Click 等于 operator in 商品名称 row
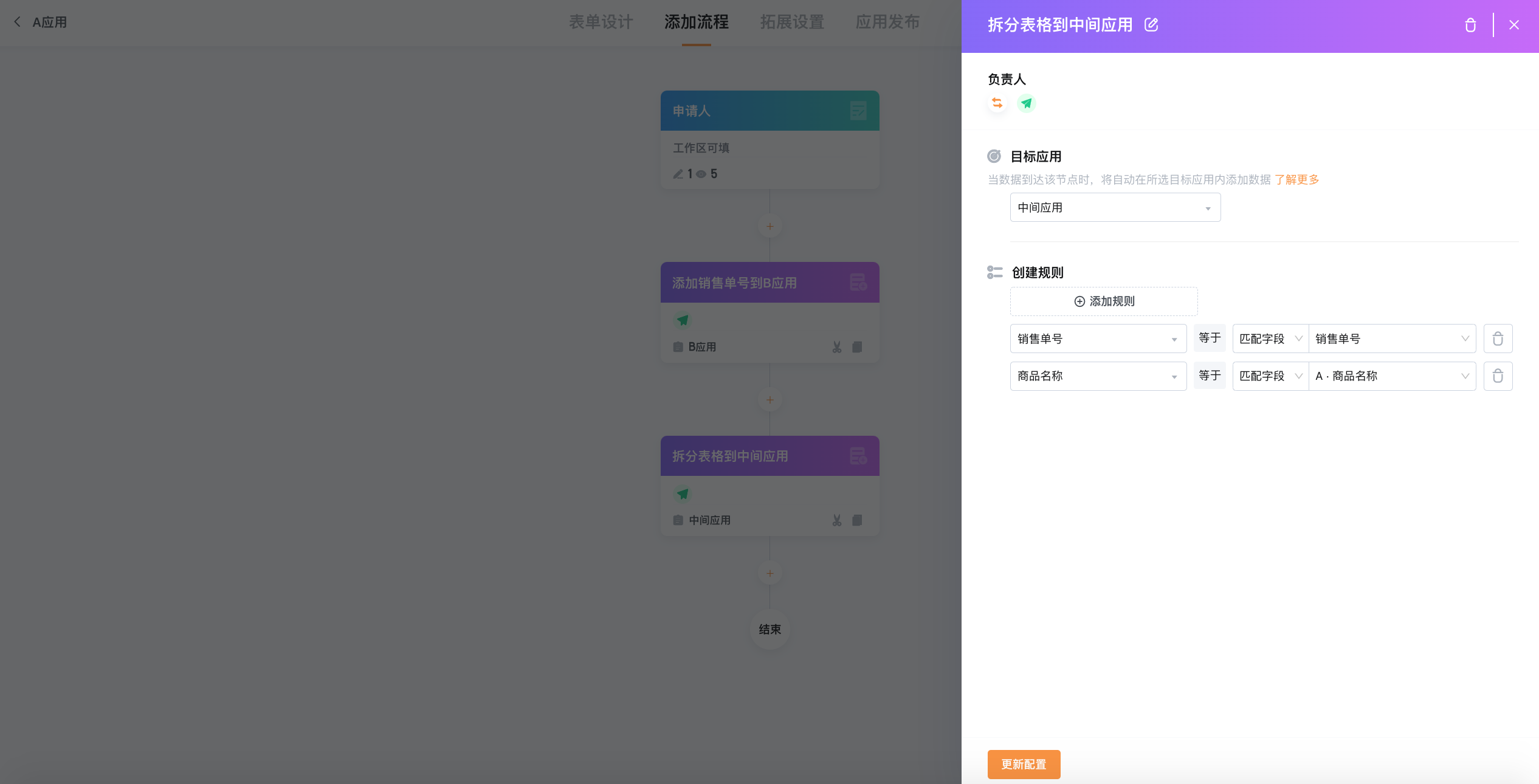 (x=1210, y=376)
